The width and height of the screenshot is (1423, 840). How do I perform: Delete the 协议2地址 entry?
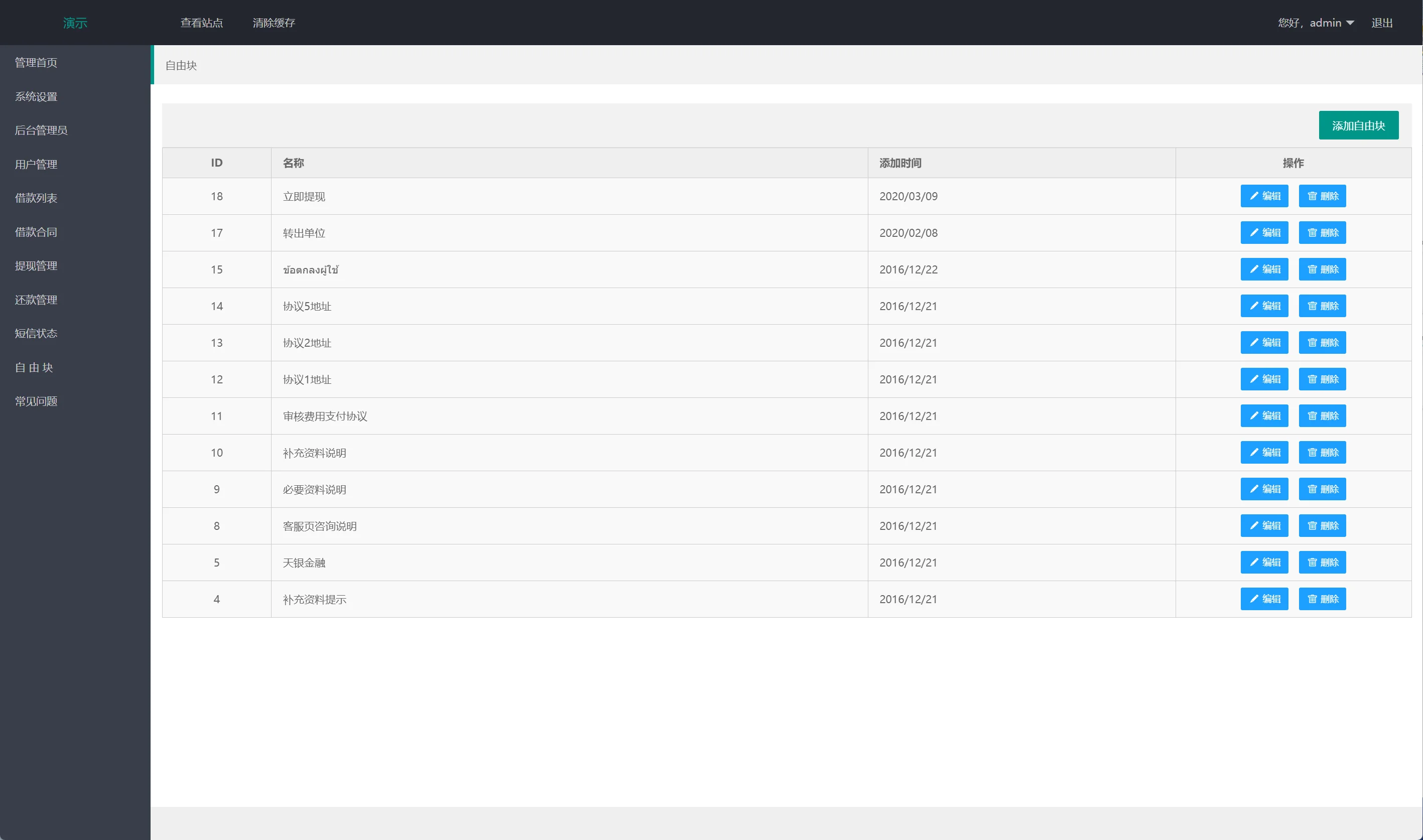coord(1322,342)
